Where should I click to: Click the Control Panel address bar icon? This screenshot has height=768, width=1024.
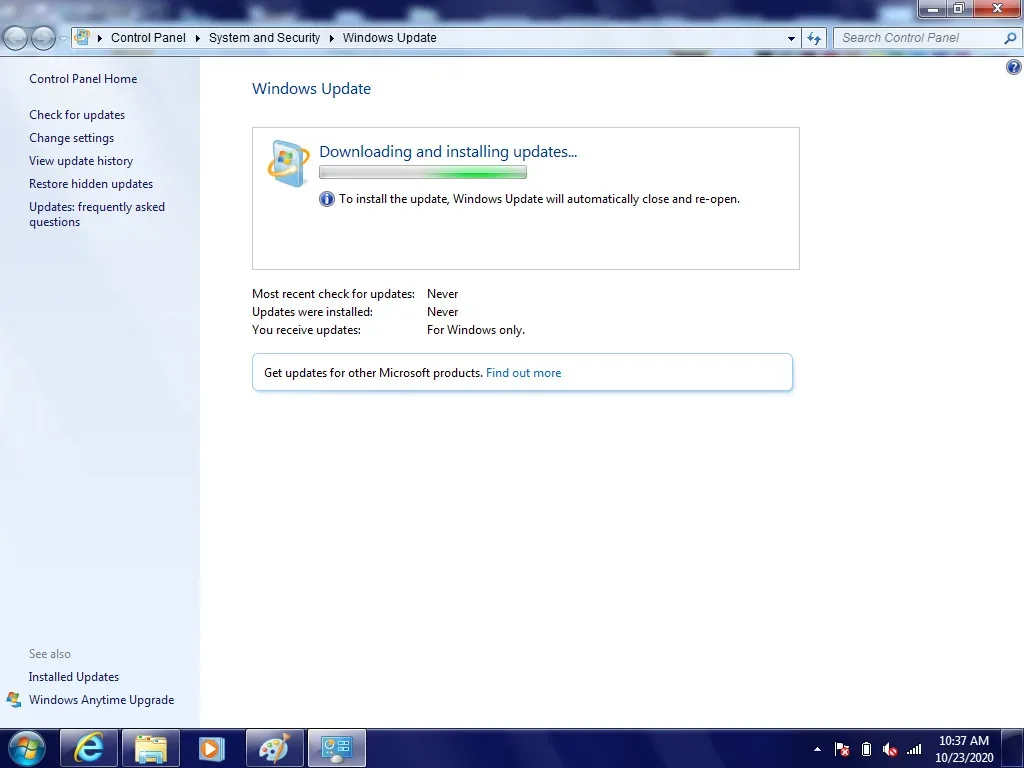click(82, 37)
